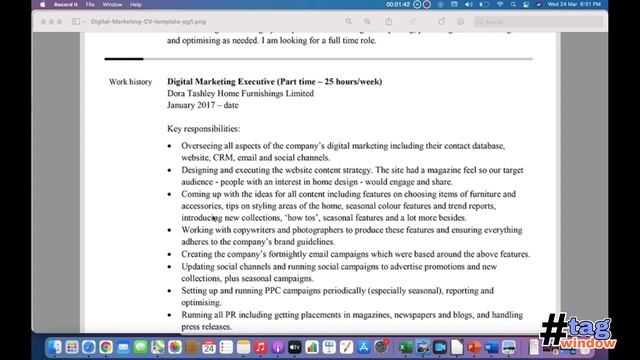Open the Apple menu
The width and height of the screenshot is (640, 360).
(x=42, y=4)
